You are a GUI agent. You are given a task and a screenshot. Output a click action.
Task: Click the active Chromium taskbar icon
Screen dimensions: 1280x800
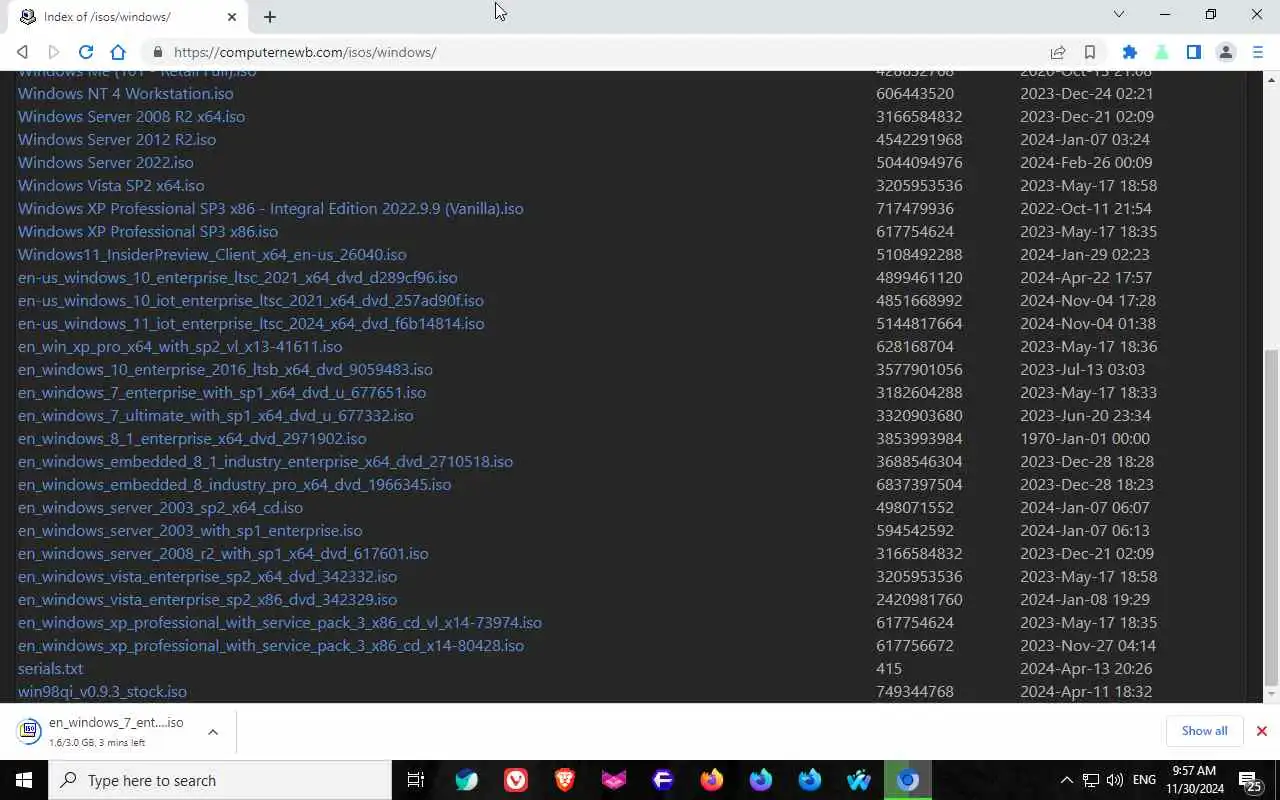(x=908, y=780)
